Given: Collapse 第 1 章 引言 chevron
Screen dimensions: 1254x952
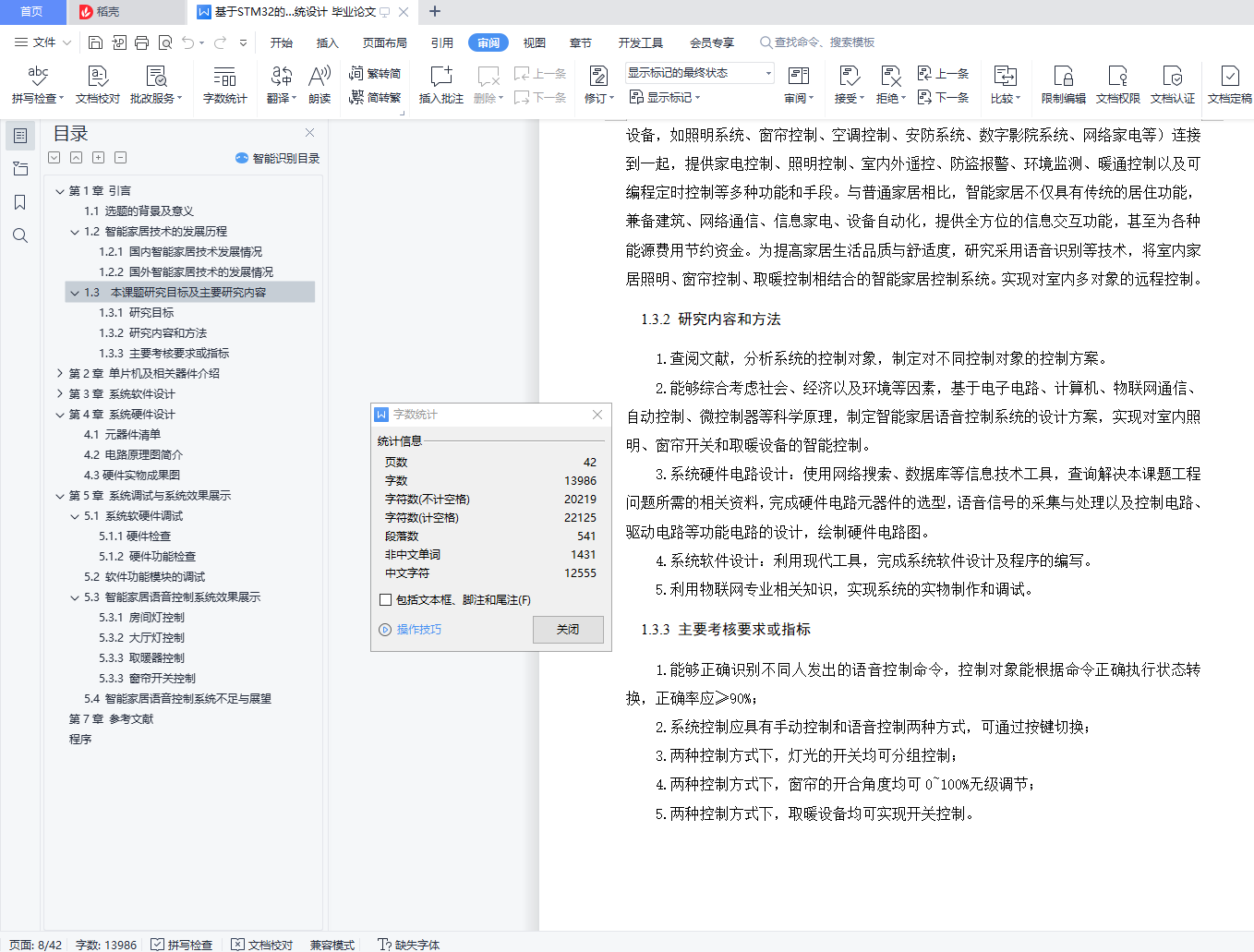Looking at the screenshot, I should 60,191.
